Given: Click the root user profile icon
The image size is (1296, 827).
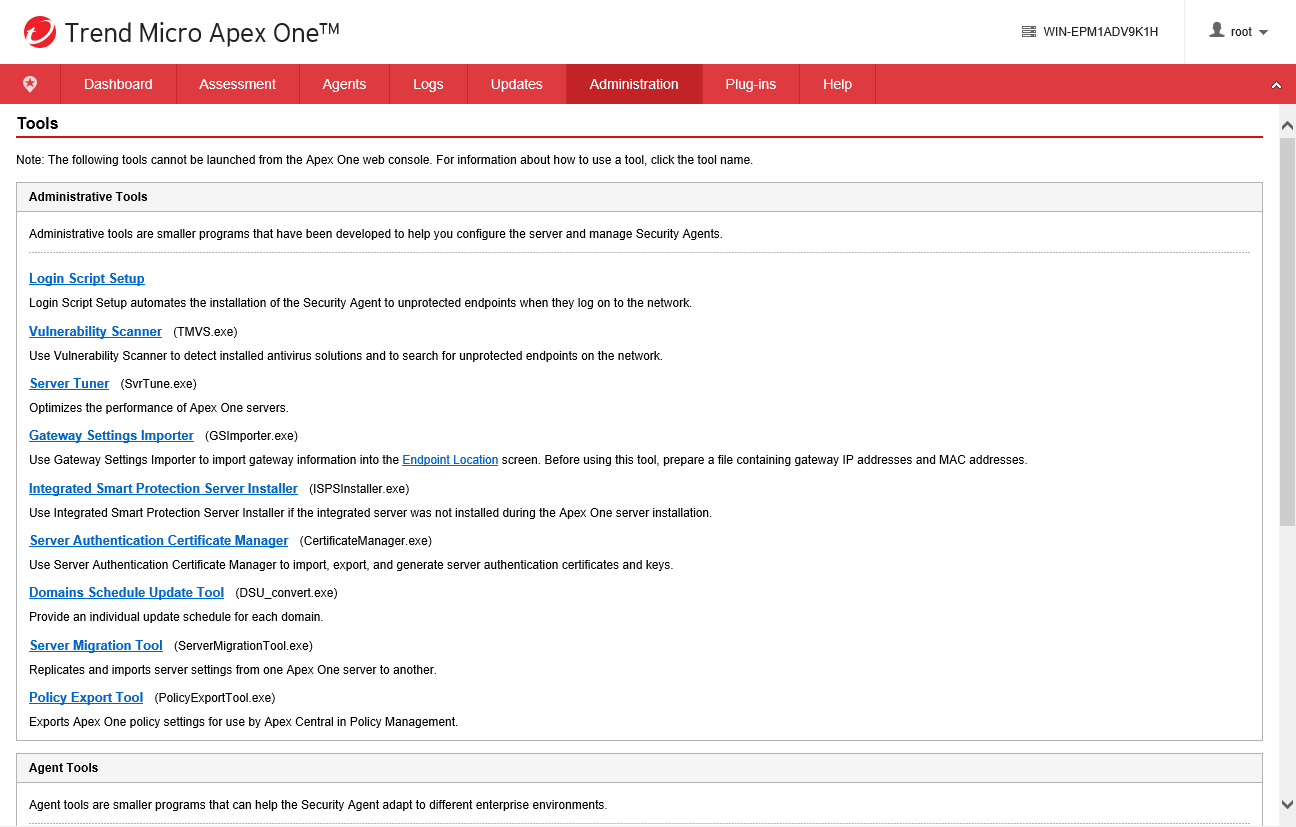Looking at the screenshot, I should pos(1217,31).
